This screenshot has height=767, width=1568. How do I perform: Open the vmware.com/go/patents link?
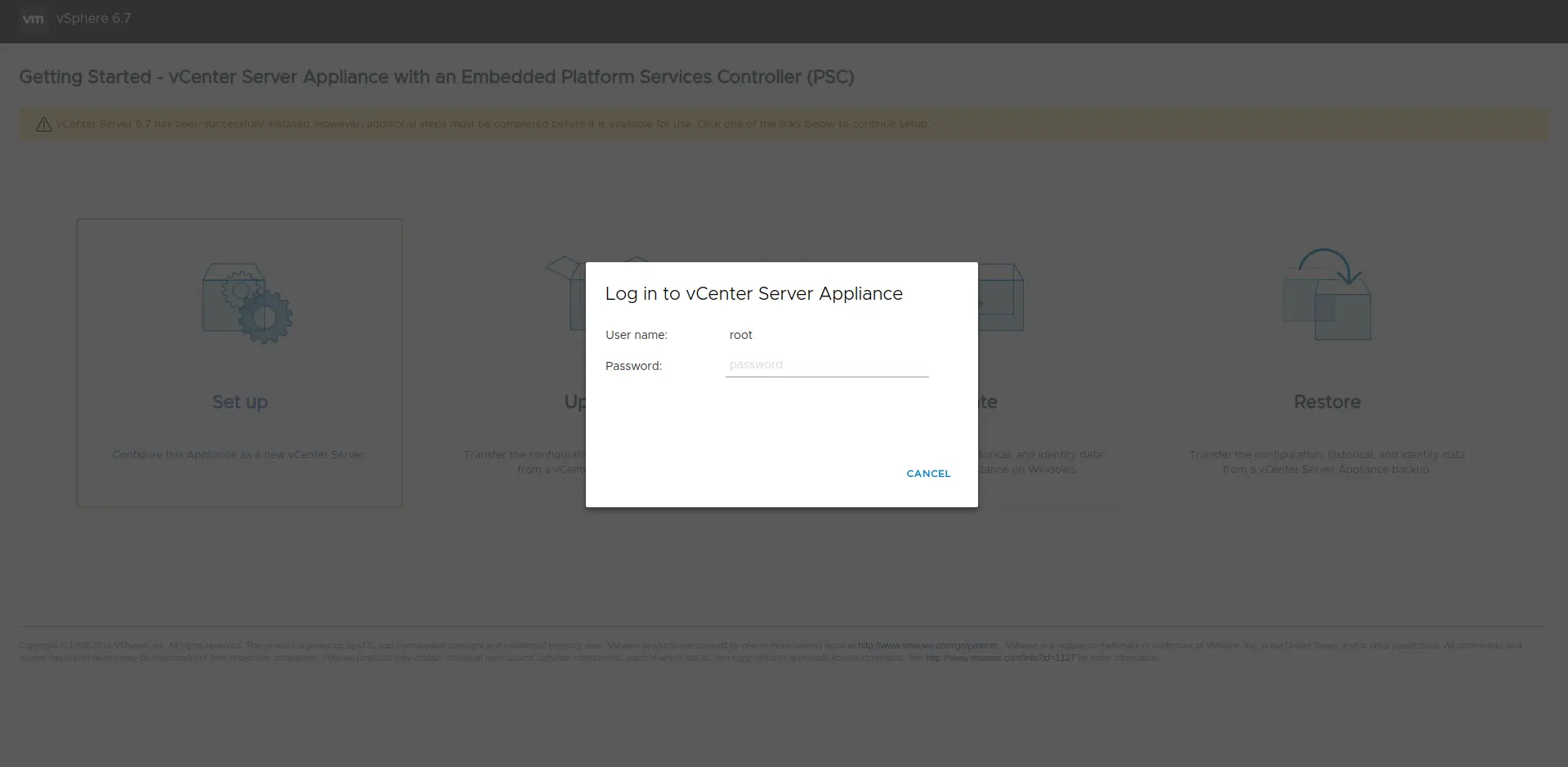(x=927, y=645)
